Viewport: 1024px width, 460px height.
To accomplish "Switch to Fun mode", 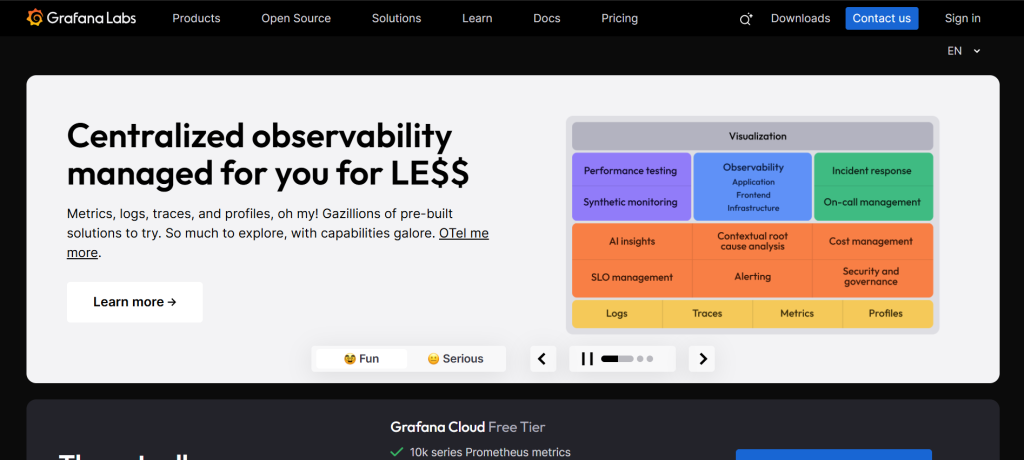I will point(361,359).
